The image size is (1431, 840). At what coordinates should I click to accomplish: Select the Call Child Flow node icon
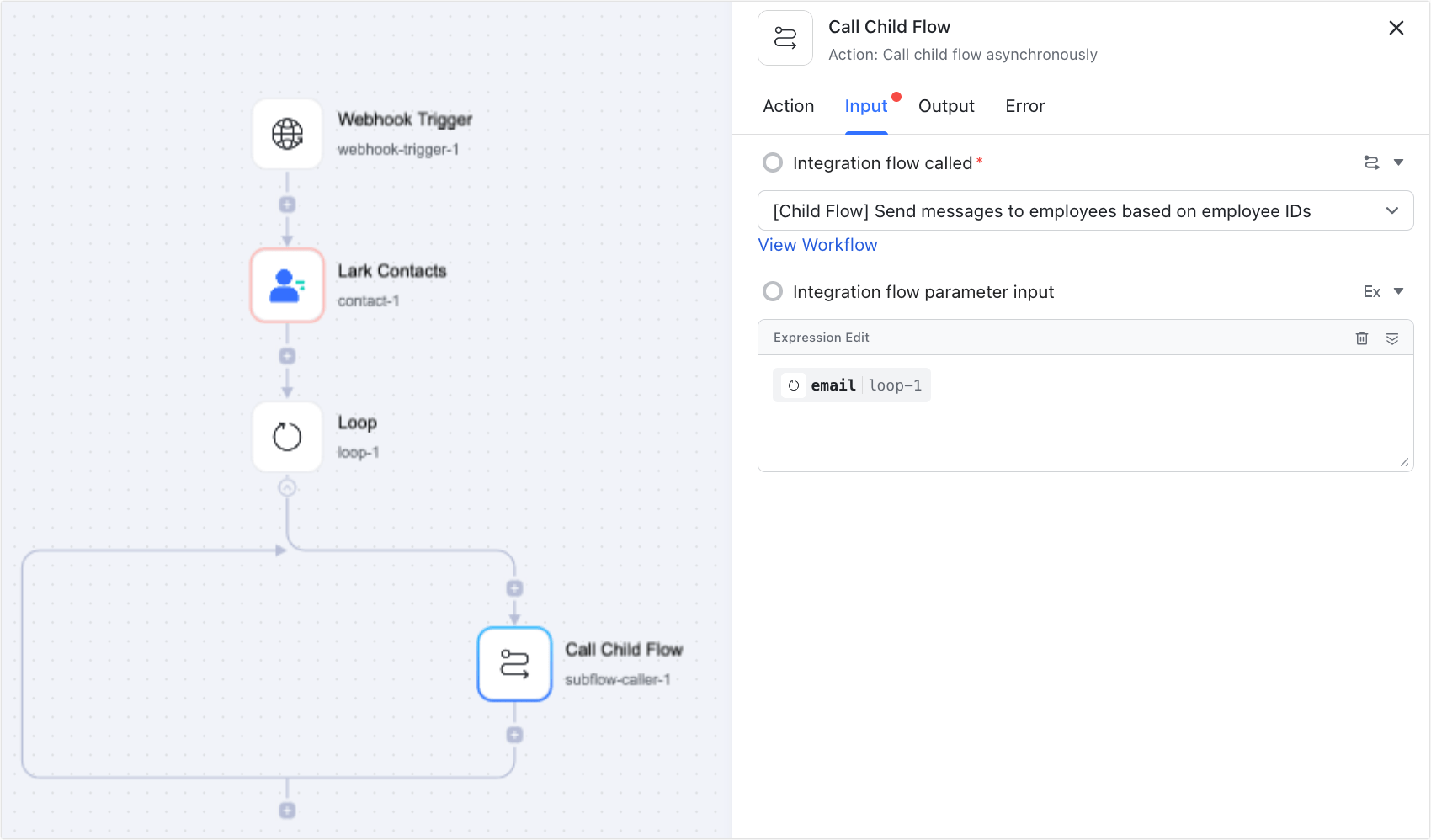click(514, 664)
